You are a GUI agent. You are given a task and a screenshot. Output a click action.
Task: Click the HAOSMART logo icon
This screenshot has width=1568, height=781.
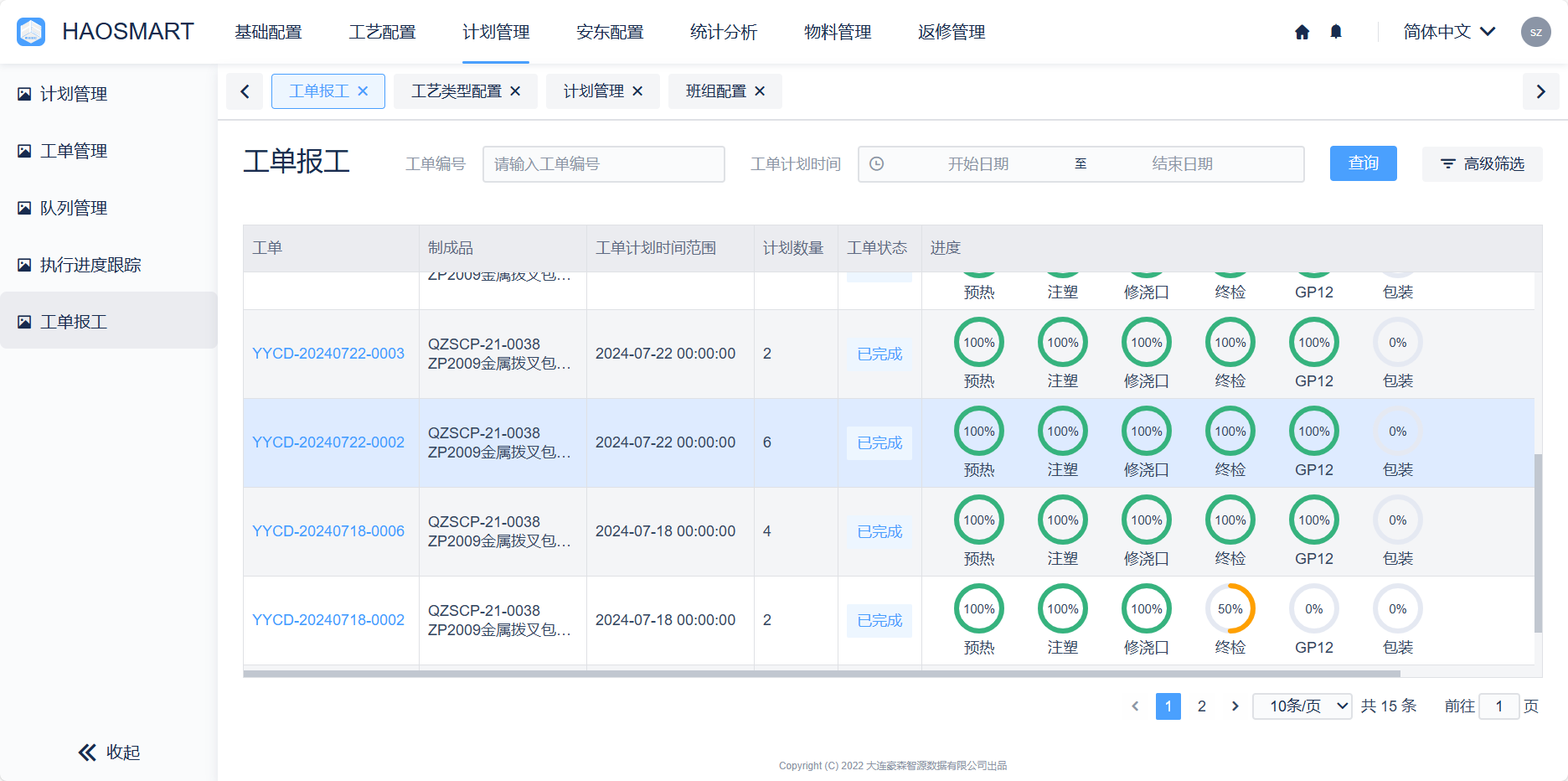point(31,32)
